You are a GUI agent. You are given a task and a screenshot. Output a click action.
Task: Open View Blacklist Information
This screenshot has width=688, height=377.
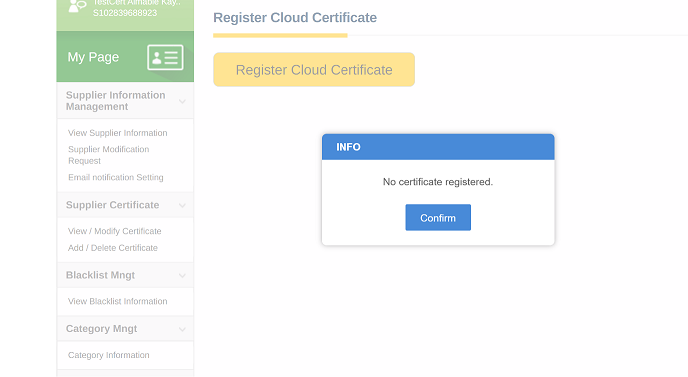[x=118, y=302]
